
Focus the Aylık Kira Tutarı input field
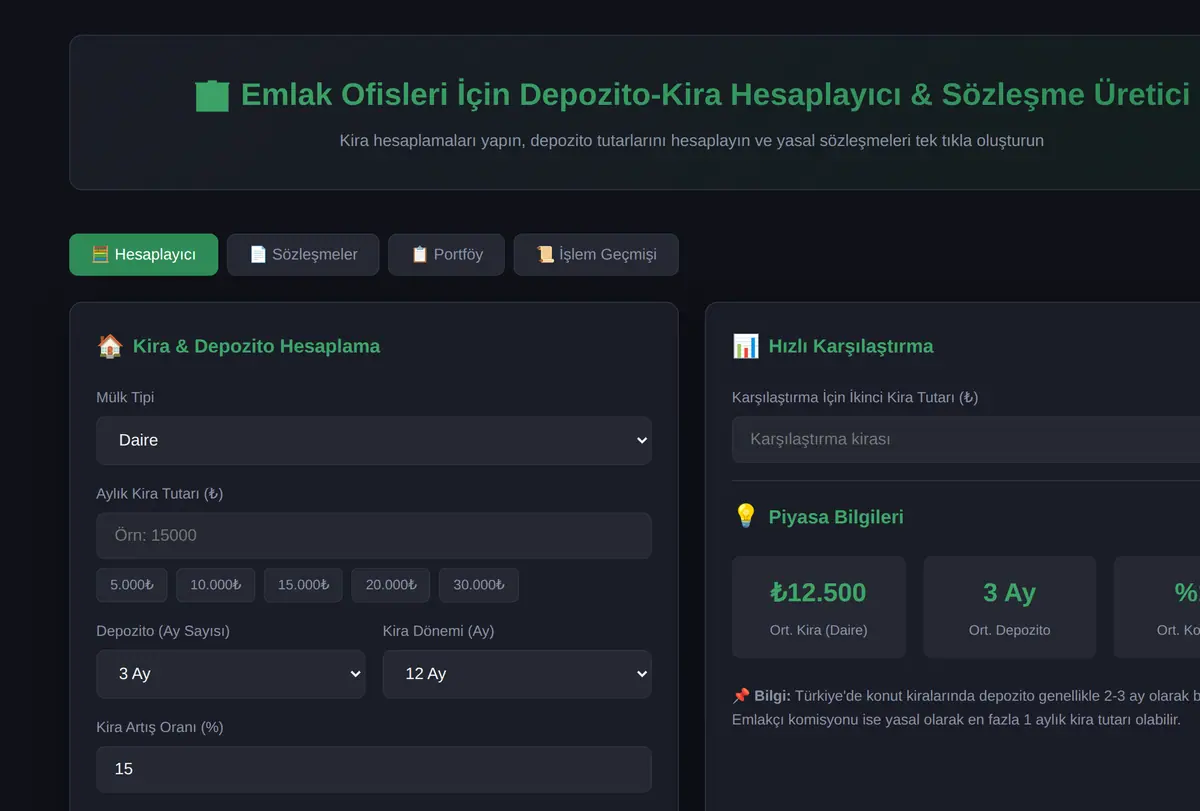tap(374, 535)
